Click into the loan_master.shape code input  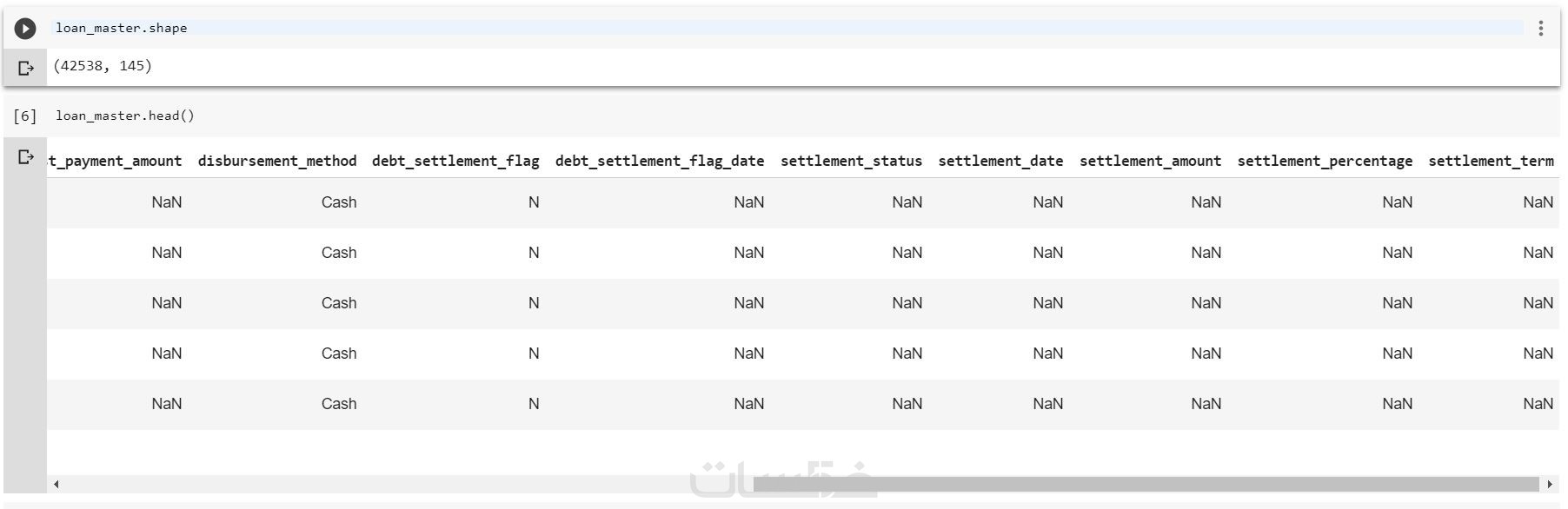(x=122, y=29)
